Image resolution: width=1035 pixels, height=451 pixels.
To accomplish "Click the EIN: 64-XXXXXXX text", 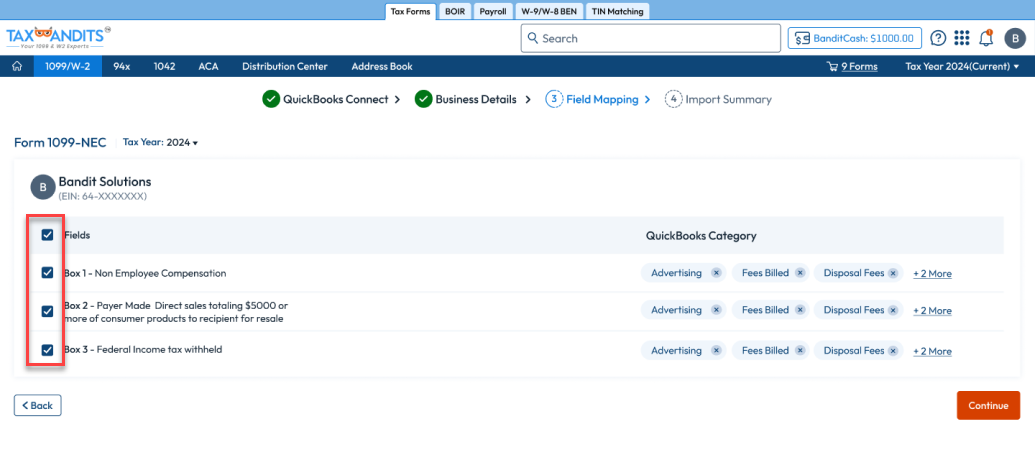I will tap(102, 196).
